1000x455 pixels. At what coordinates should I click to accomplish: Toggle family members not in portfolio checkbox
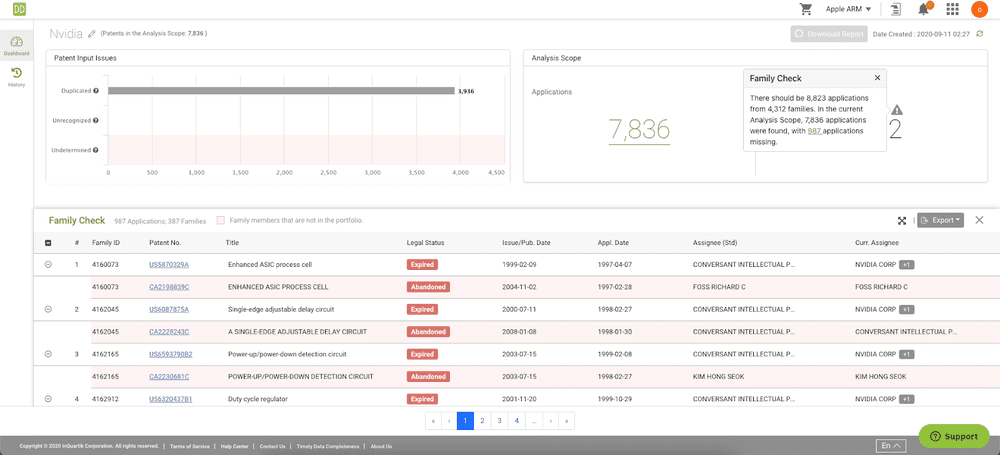click(221, 220)
